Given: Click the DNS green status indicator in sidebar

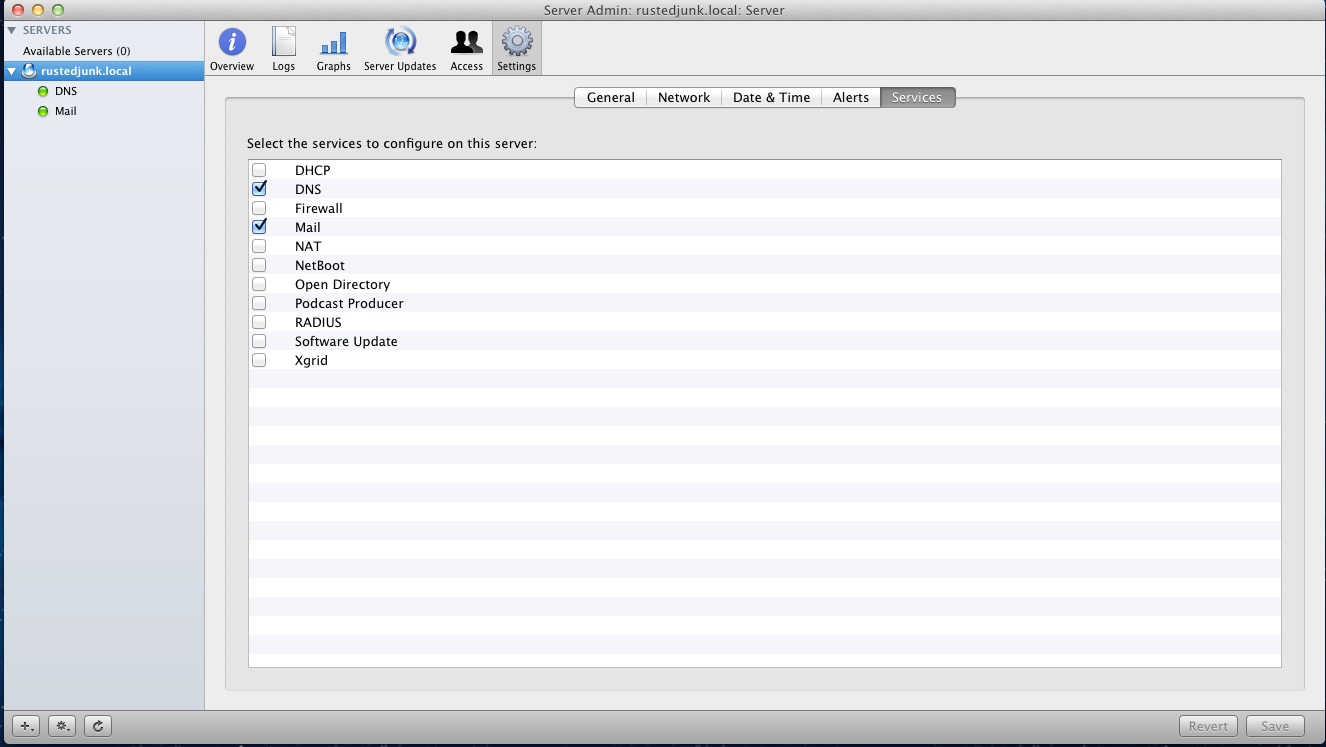Looking at the screenshot, I should (x=43, y=91).
